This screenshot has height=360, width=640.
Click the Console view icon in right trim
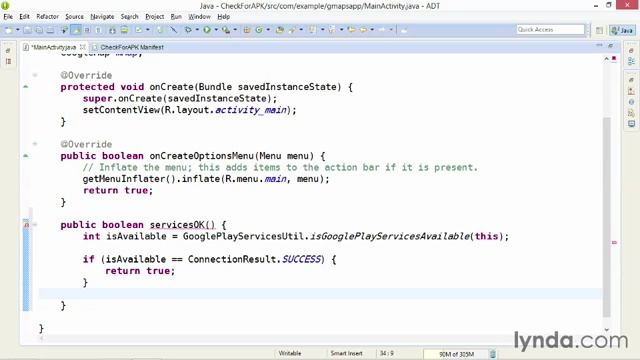click(631, 124)
